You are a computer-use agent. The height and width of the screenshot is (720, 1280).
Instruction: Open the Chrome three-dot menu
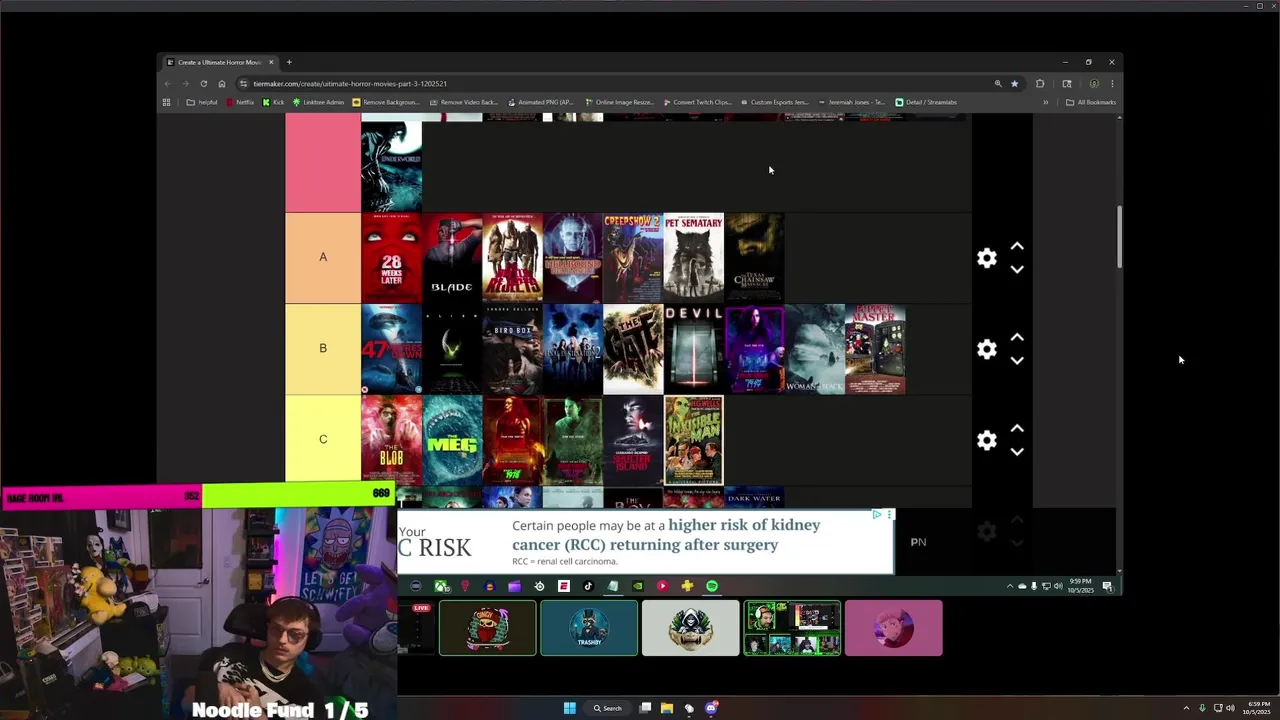1112,84
